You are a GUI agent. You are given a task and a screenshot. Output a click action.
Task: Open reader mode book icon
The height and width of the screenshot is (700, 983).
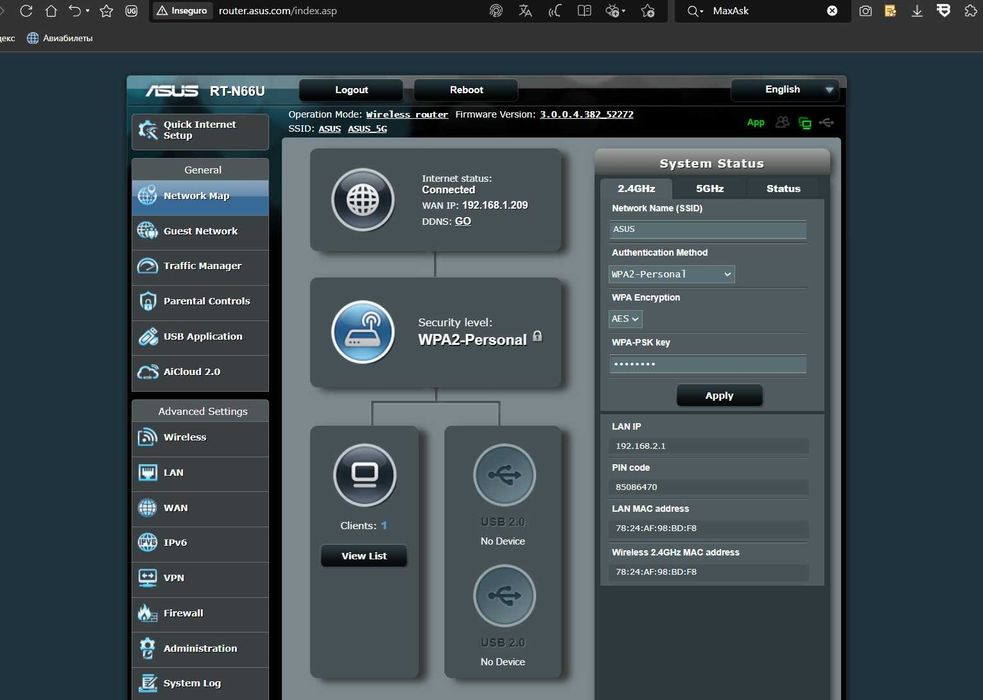tap(584, 11)
